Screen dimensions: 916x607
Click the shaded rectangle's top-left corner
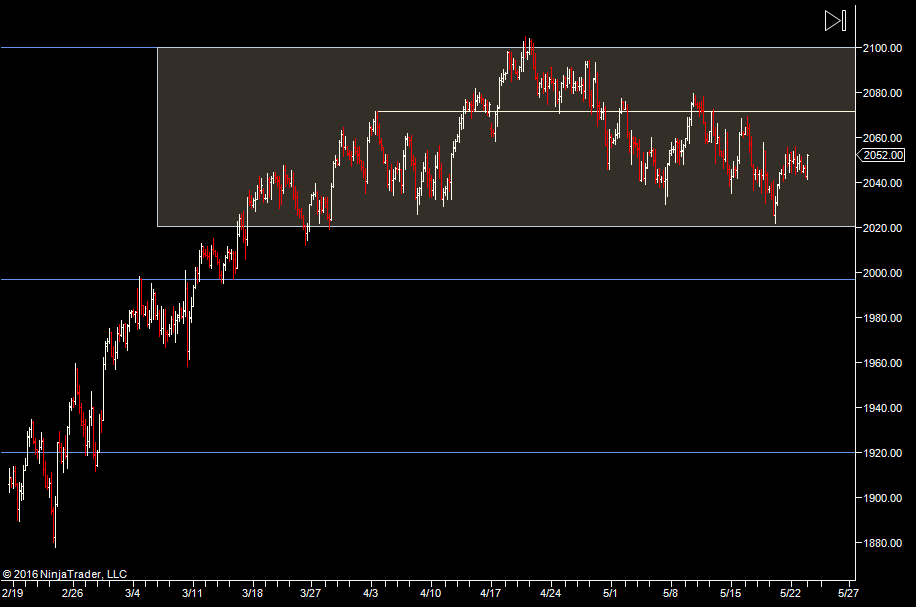(x=158, y=48)
